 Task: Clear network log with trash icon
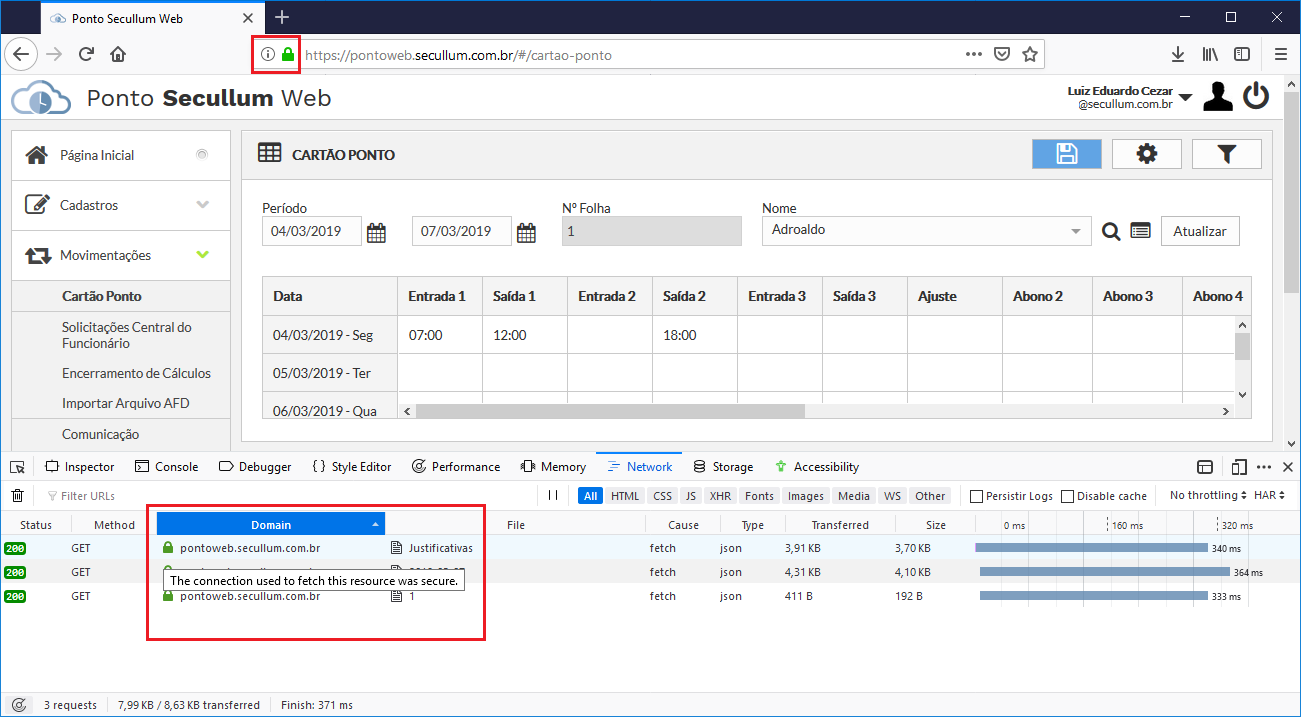coord(17,496)
